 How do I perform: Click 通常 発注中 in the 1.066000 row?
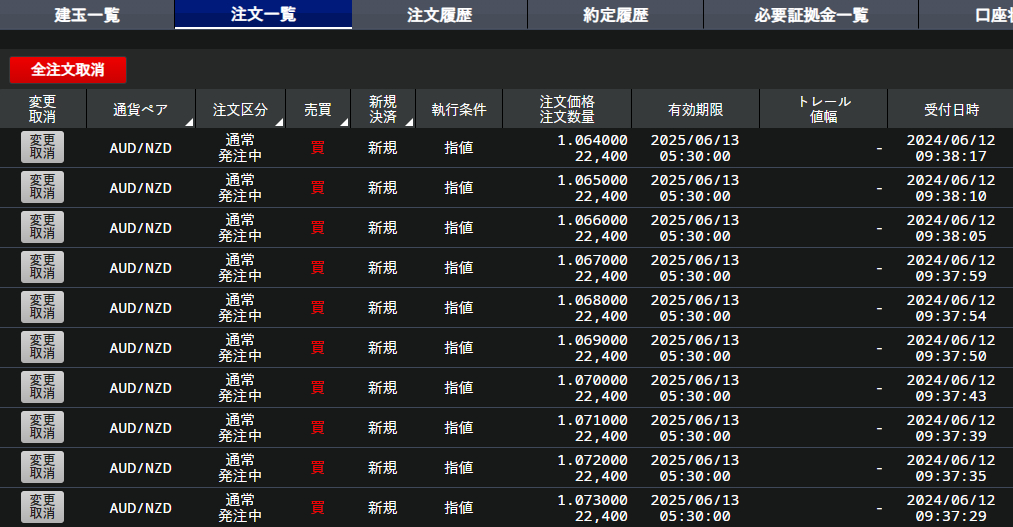(240, 228)
